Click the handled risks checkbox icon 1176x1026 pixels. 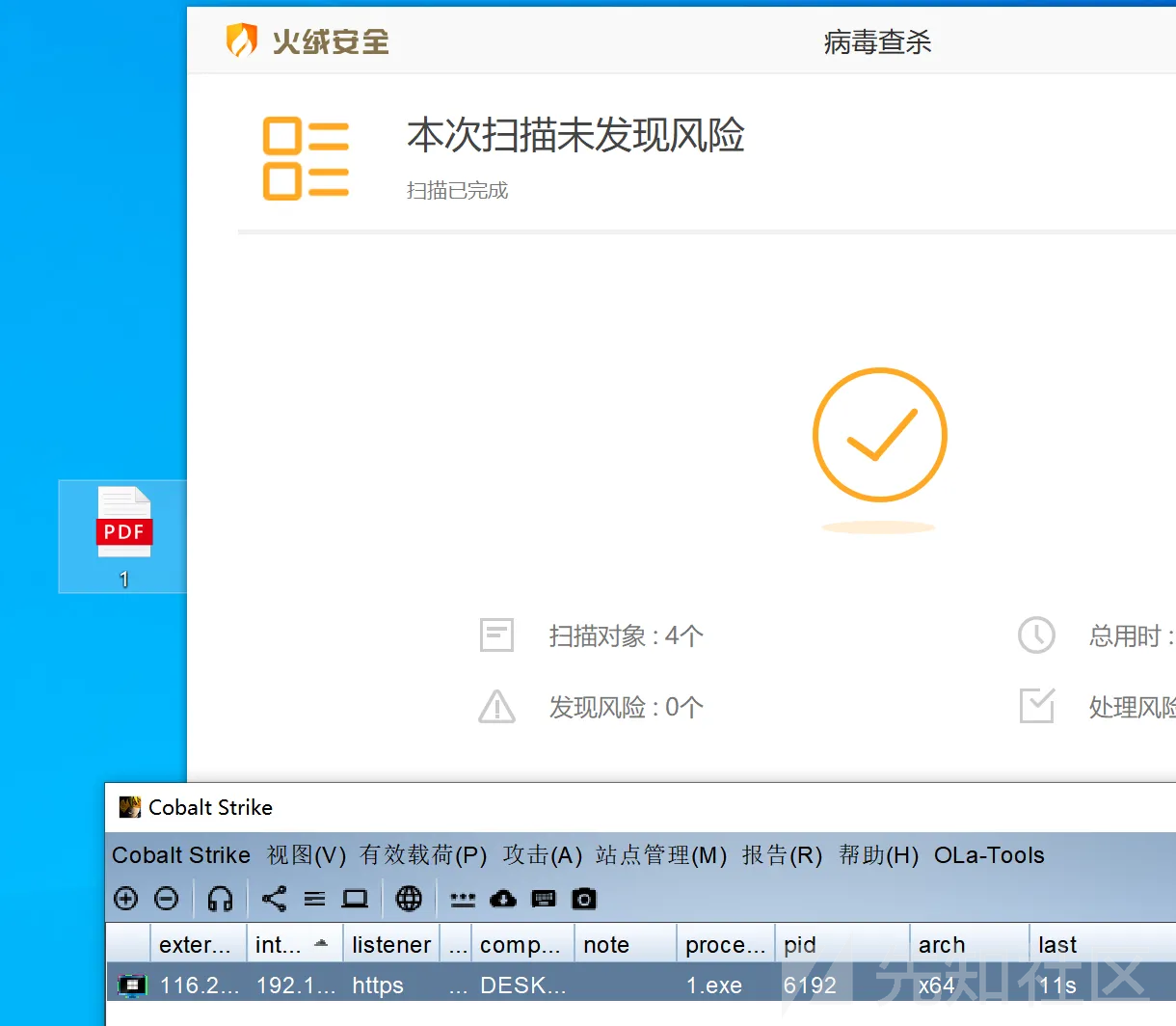1037,706
